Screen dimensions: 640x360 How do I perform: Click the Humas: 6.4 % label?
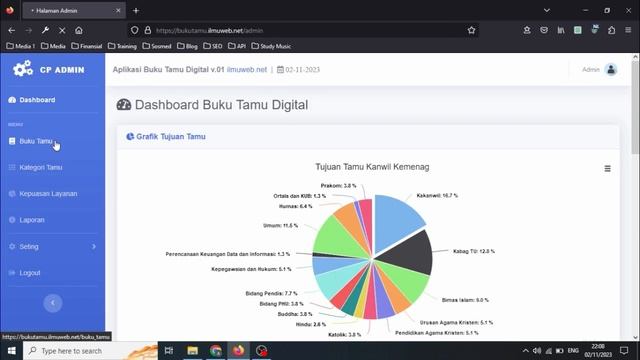(x=296, y=207)
